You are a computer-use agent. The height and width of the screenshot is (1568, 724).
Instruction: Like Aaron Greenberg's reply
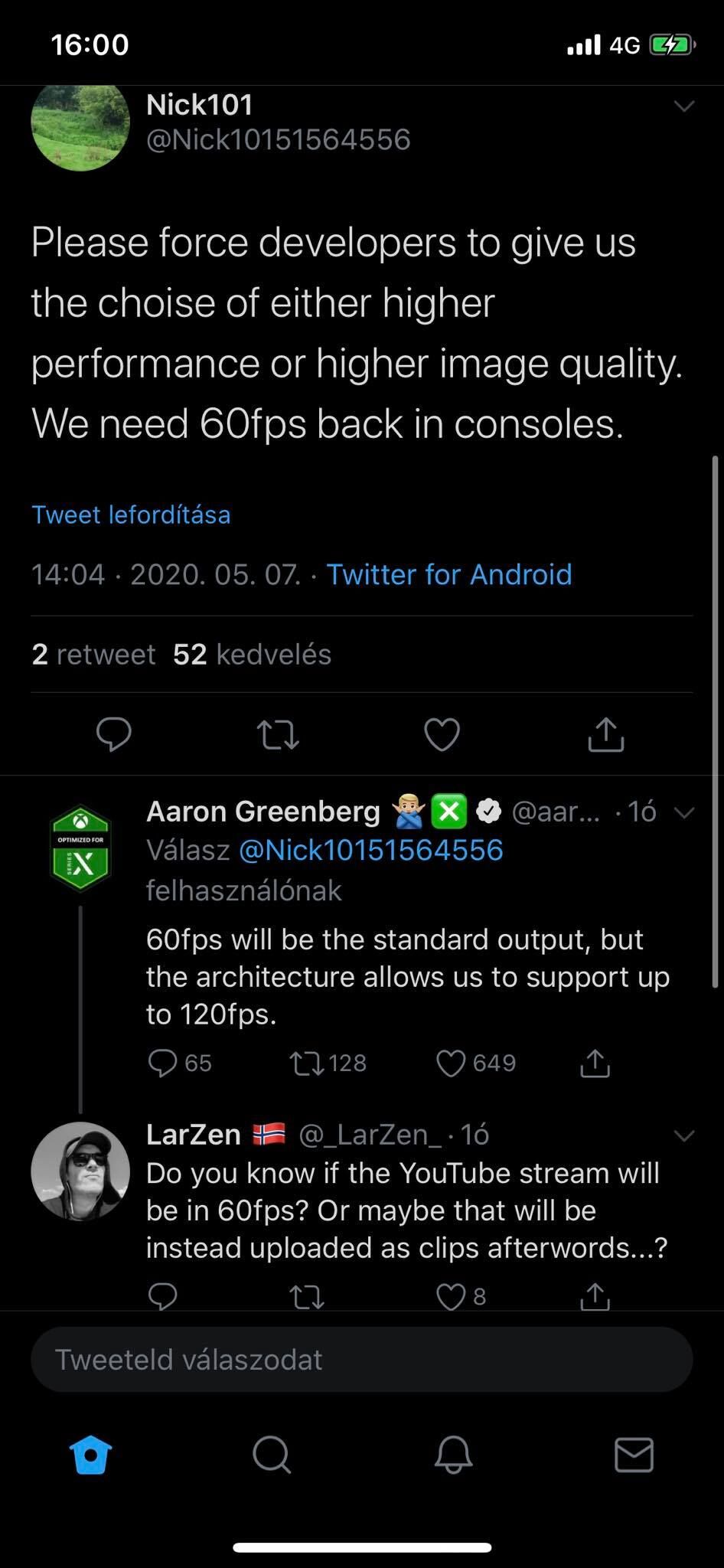[451, 1063]
